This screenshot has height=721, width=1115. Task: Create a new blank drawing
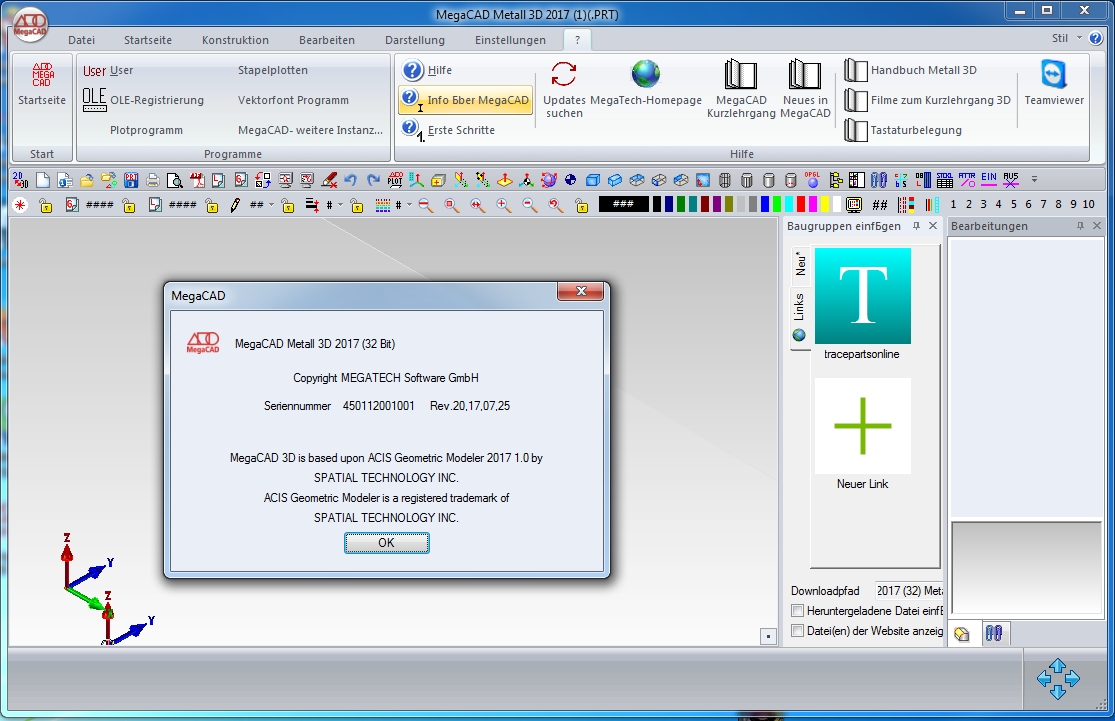[x=43, y=180]
